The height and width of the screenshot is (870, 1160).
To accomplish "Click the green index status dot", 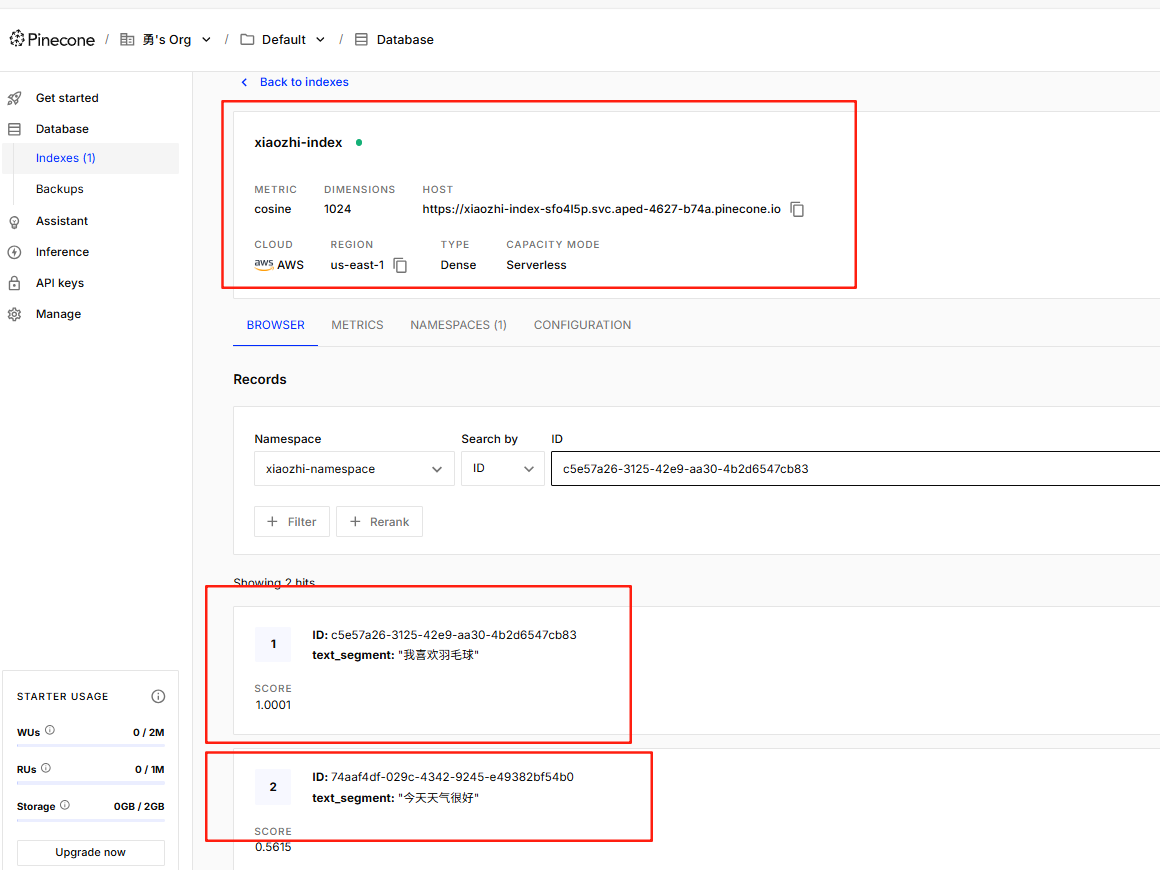I will point(359,142).
